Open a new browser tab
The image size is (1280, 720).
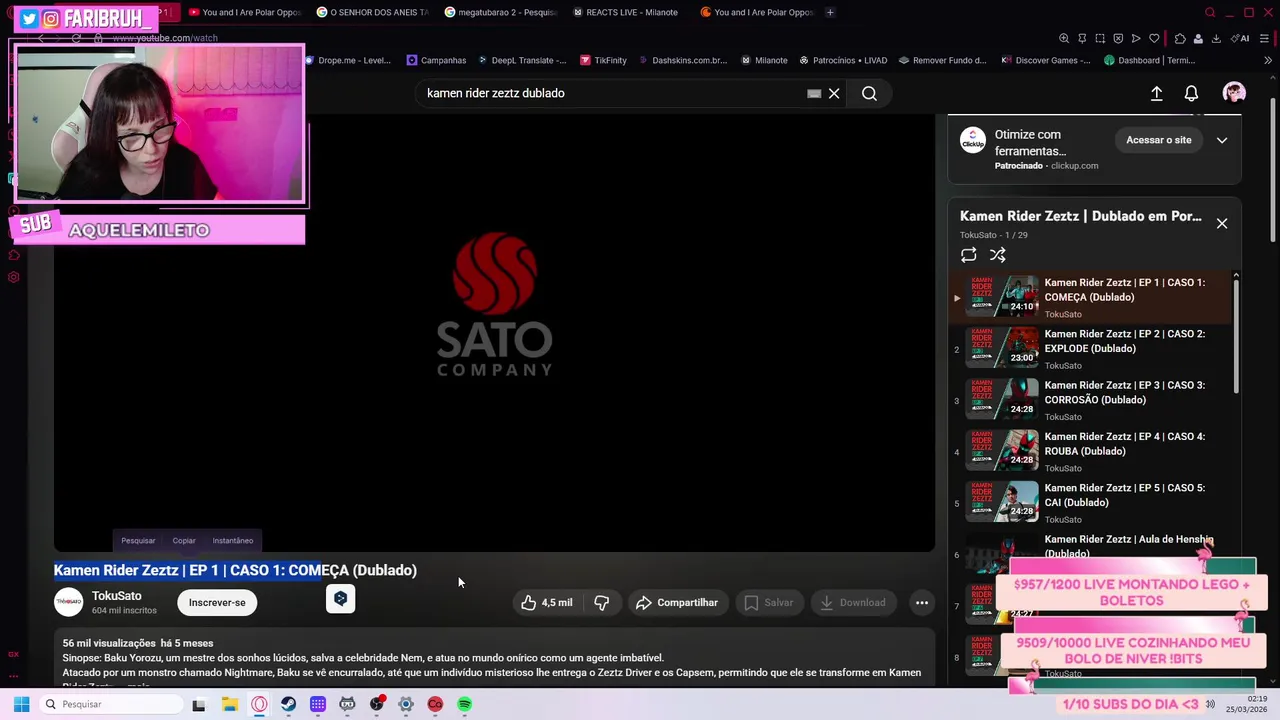coord(830,12)
